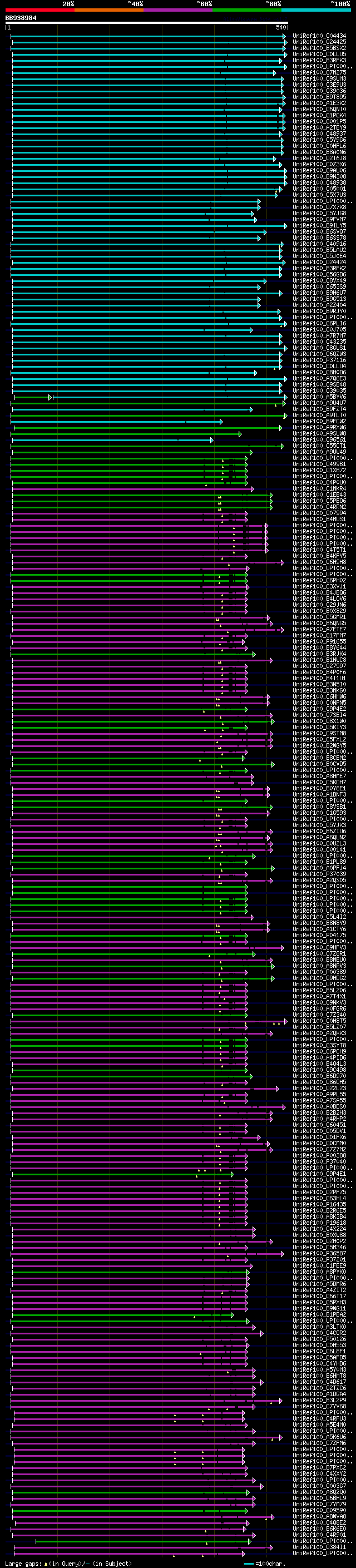Click the red ~20% identity legend bar
356x1568 pixels.
tap(39, 10)
